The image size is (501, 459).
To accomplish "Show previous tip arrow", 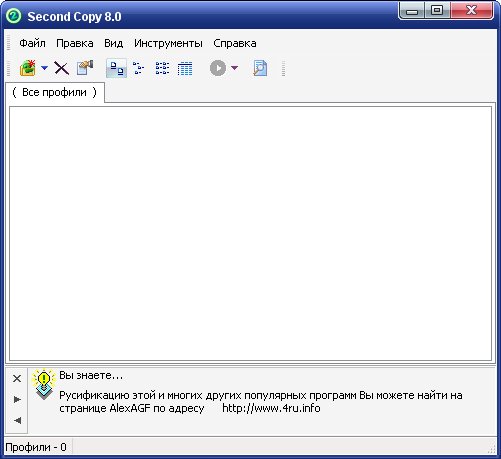I will pyautogui.click(x=17, y=420).
